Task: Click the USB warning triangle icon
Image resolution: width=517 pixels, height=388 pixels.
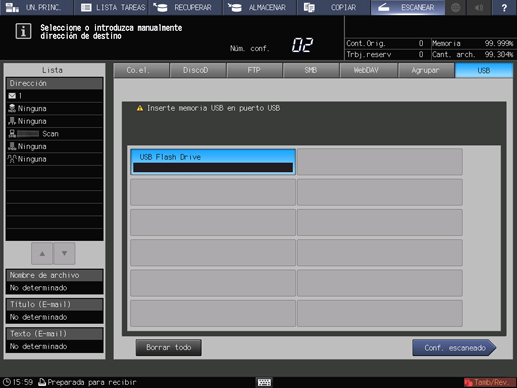Action: (x=140, y=108)
